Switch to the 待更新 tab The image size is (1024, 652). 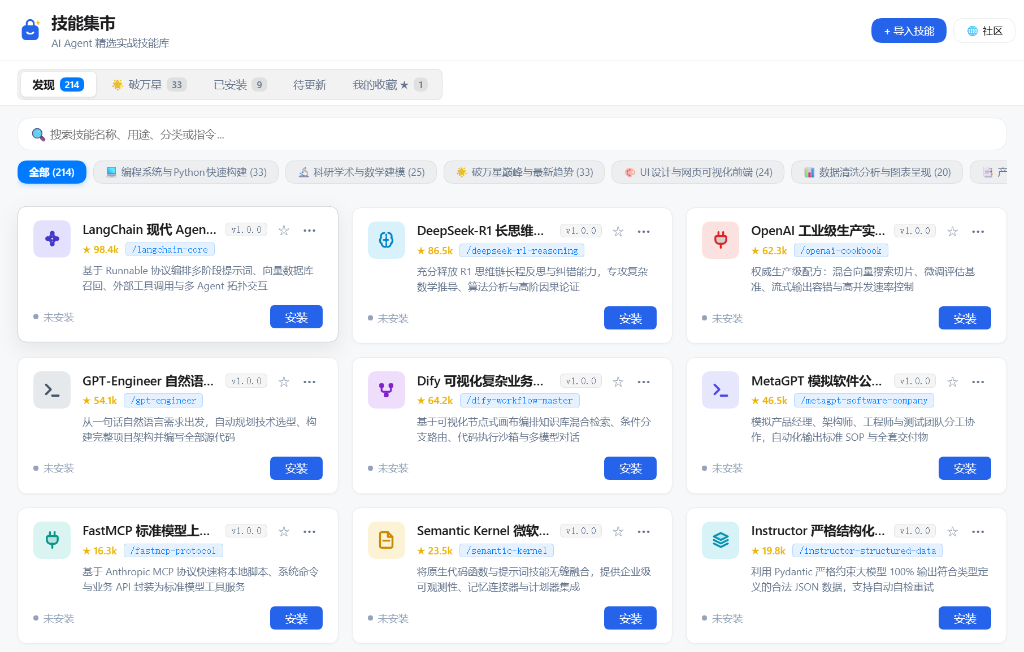pyautogui.click(x=310, y=84)
